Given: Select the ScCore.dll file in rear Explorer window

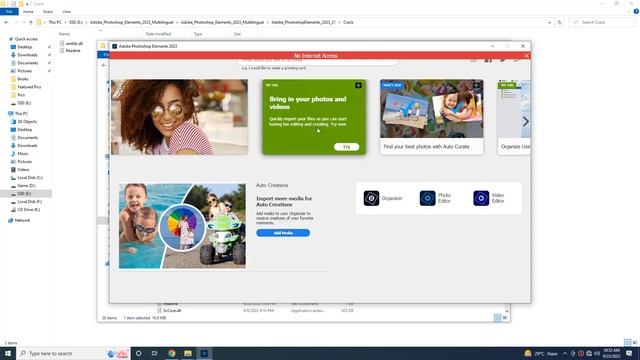Looking at the screenshot, I should tap(172, 311).
